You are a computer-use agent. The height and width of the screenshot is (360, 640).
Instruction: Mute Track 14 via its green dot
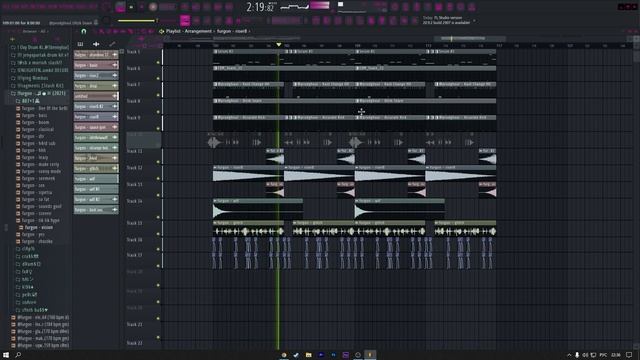(158, 217)
